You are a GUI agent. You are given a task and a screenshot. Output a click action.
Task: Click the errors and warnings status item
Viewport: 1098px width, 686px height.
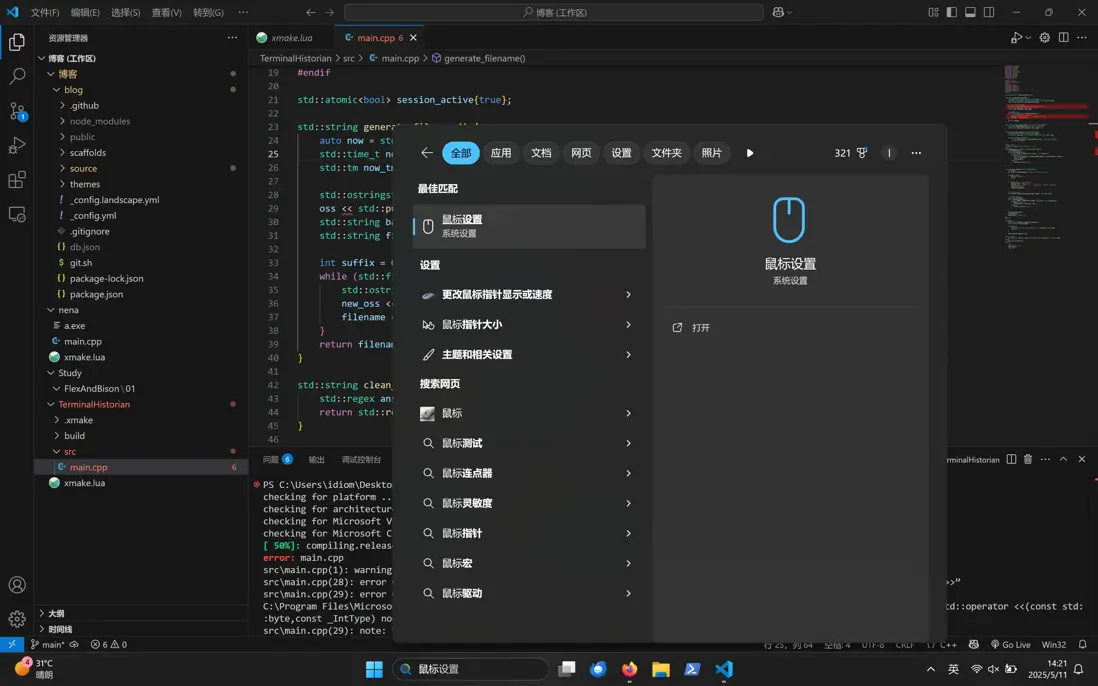pyautogui.click(x=109, y=645)
